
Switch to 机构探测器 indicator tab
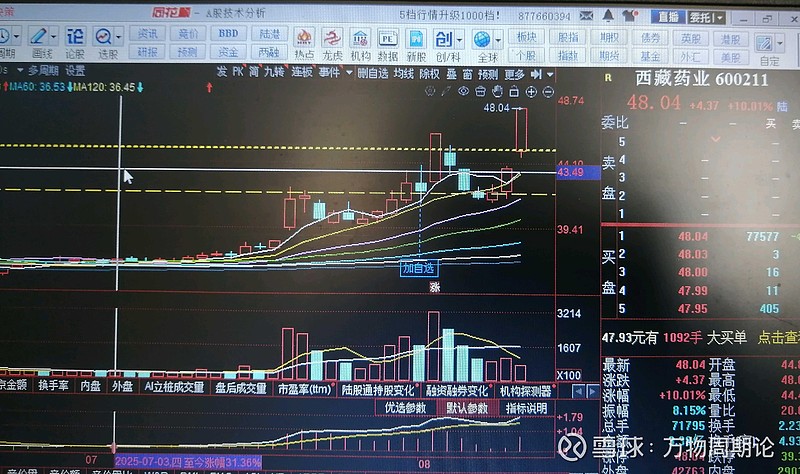point(526,391)
